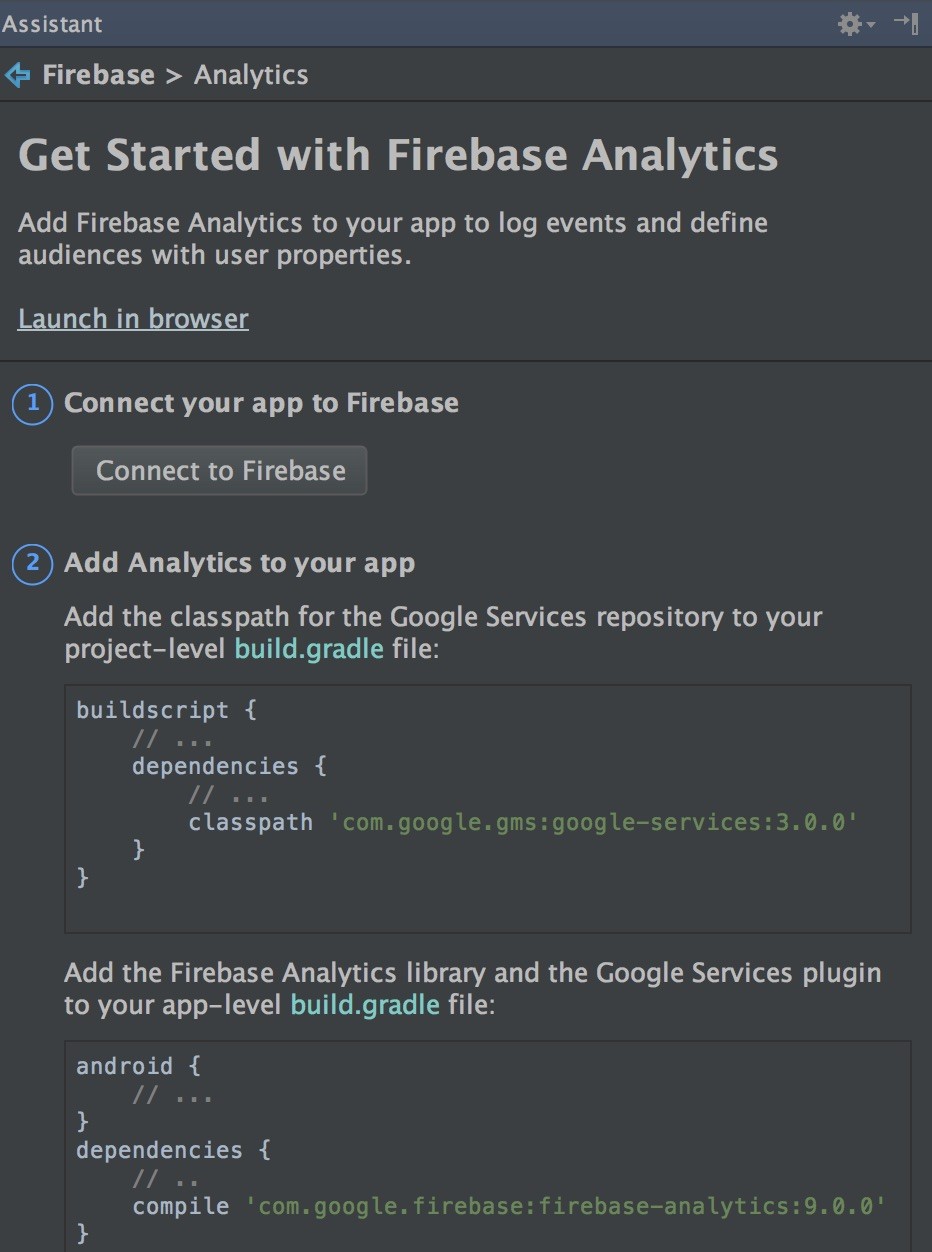Open the Assistant panel settings gear
Image resolution: width=932 pixels, height=1252 pixels.
click(x=850, y=24)
